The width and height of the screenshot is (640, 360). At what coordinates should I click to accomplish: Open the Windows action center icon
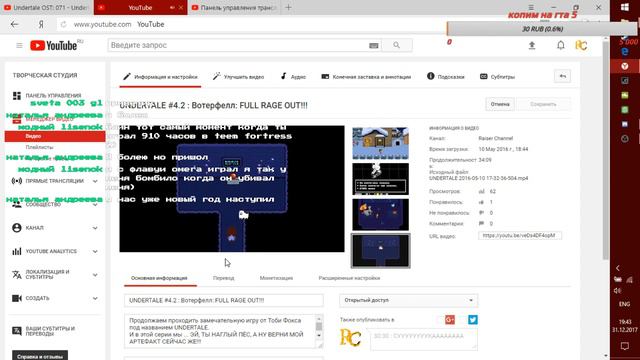[x=625, y=346]
